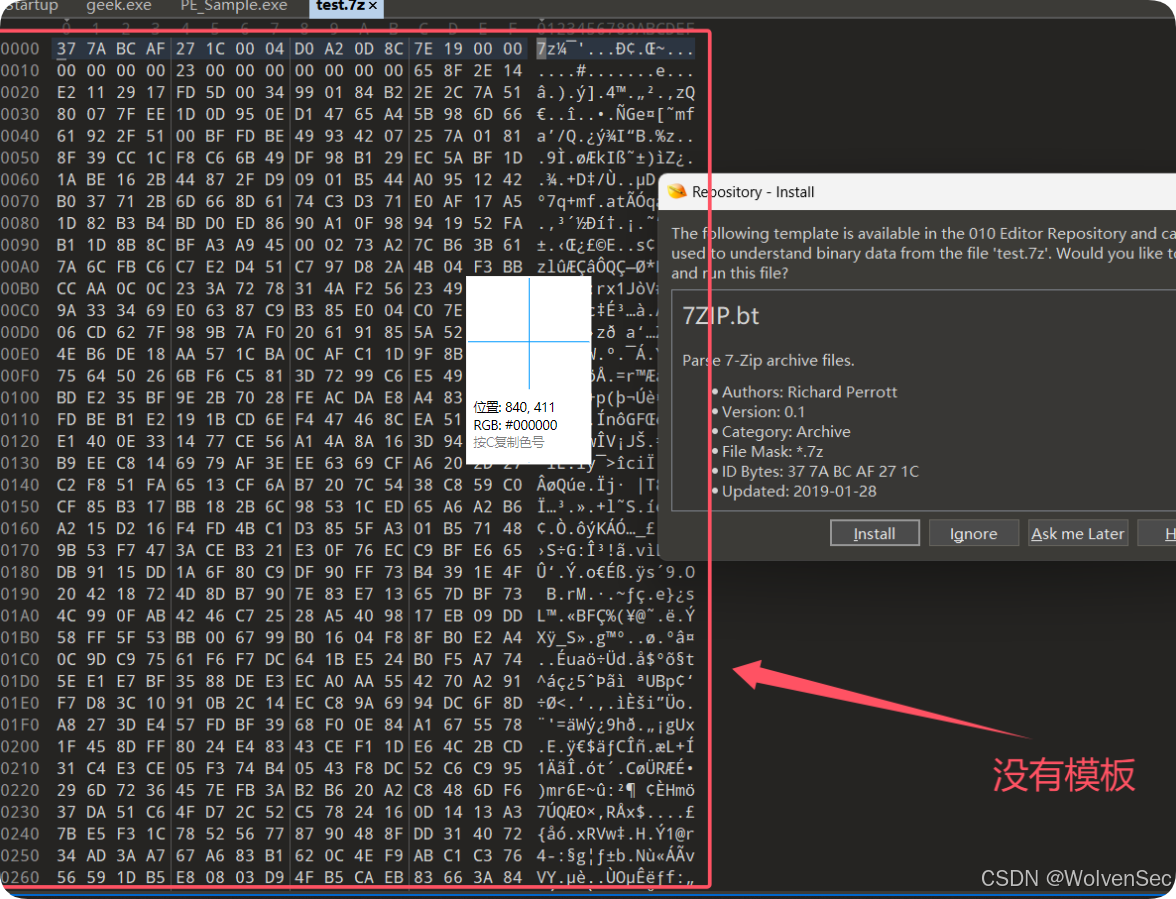Click 'Parse 7-Zip archive files.' description
The width and height of the screenshot is (1176, 899).
point(768,360)
